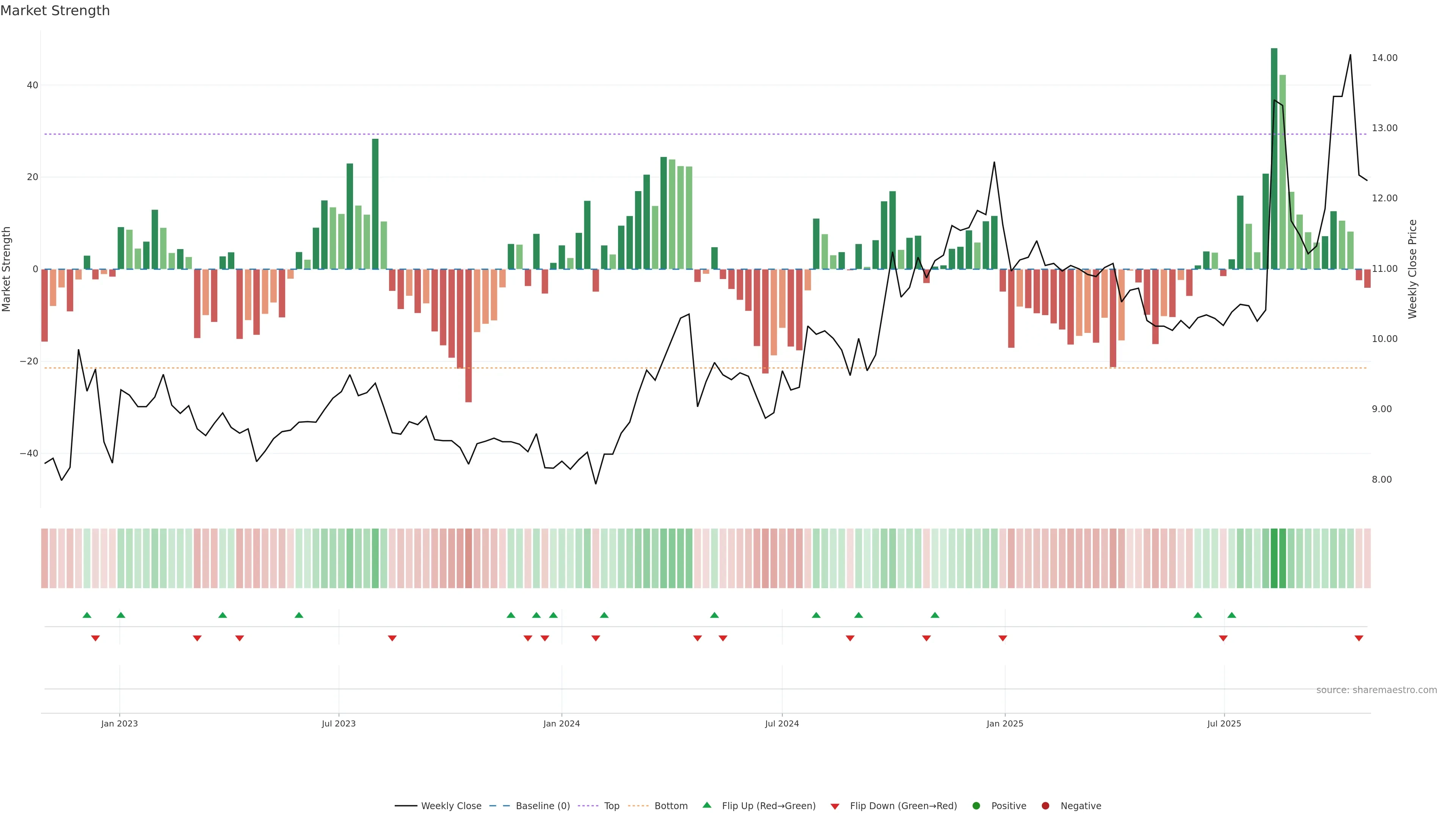Click the Weekly Close Price axis title
This screenshot has width=1456, height=819.
click(1412, 269)
